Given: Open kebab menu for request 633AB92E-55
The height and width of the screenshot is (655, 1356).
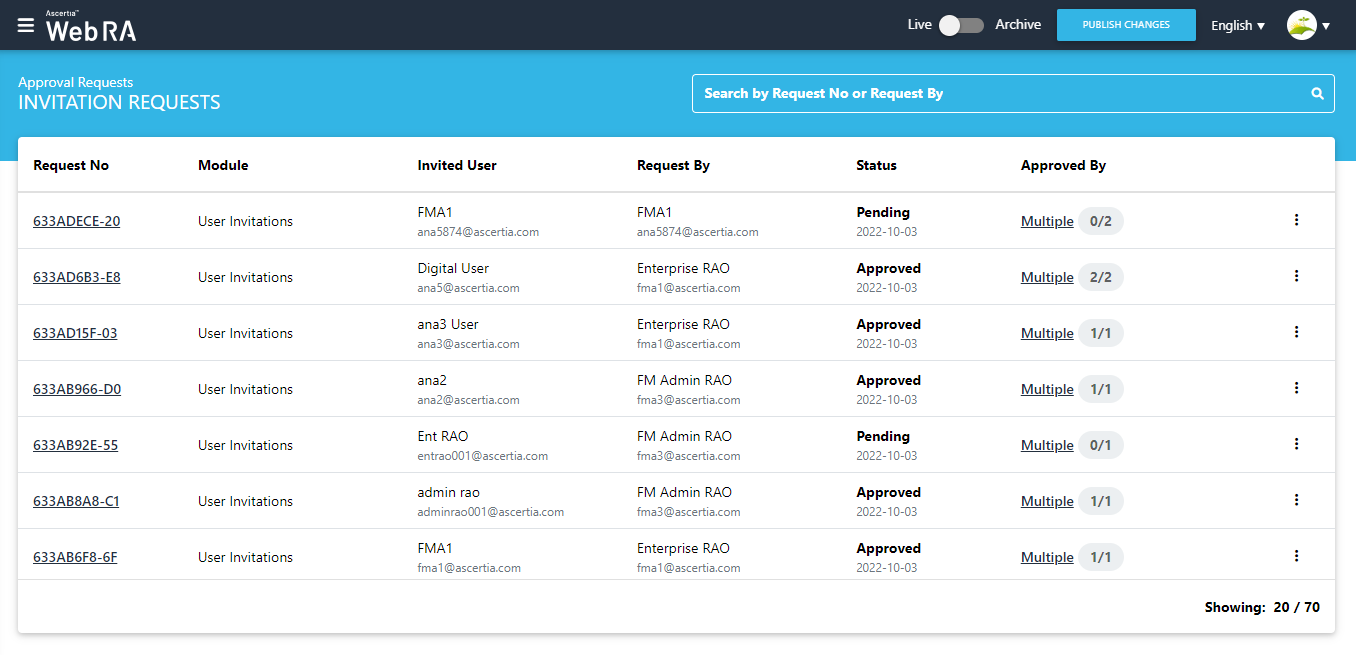Looking at the screenshot, I should tap(1296, 444).
